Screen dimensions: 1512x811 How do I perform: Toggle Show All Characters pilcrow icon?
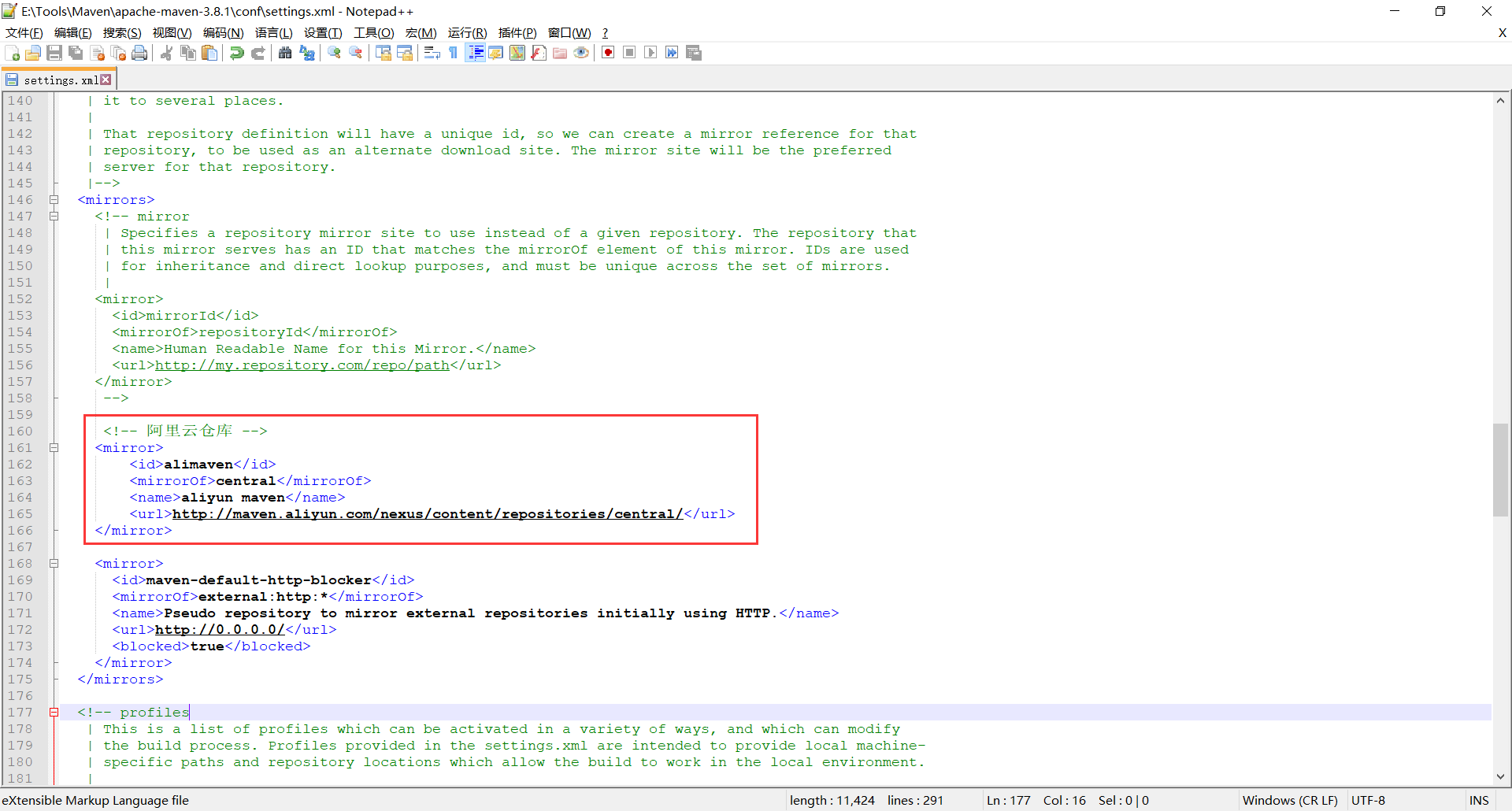tap(454, 53)
